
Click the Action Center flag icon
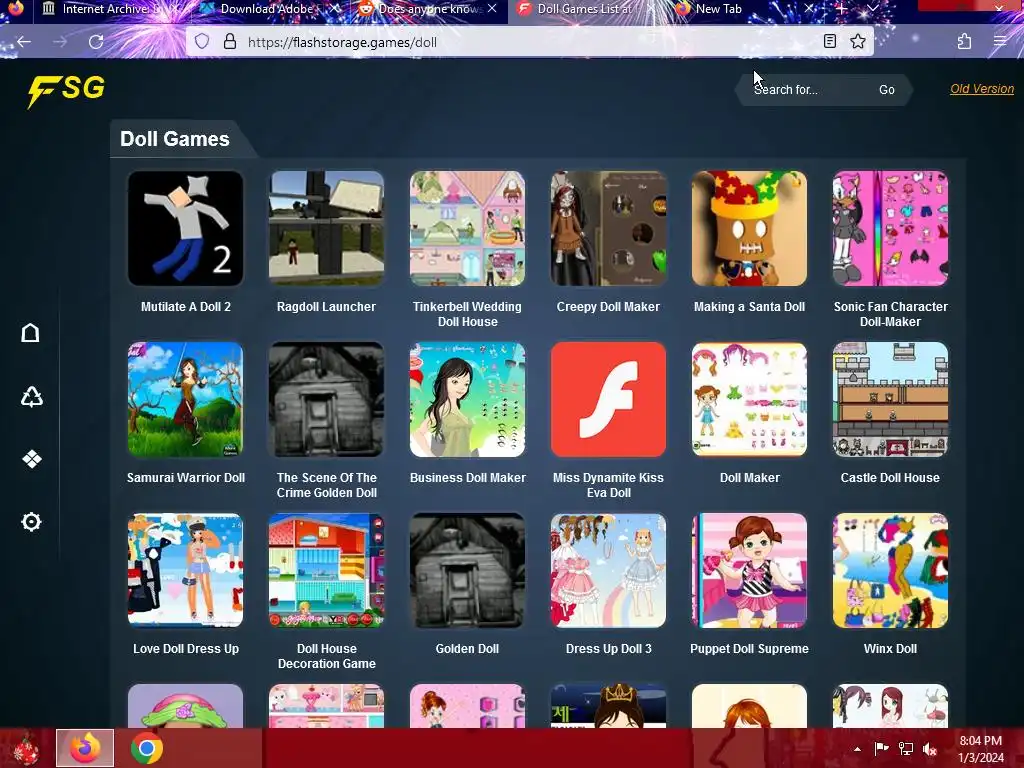click(881, 749)
